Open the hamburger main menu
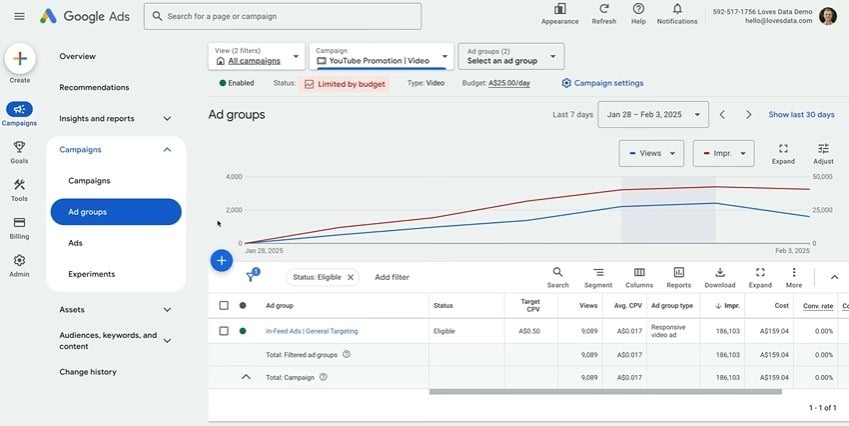Screen dimensions: 849x426 [x=19, y=16]
